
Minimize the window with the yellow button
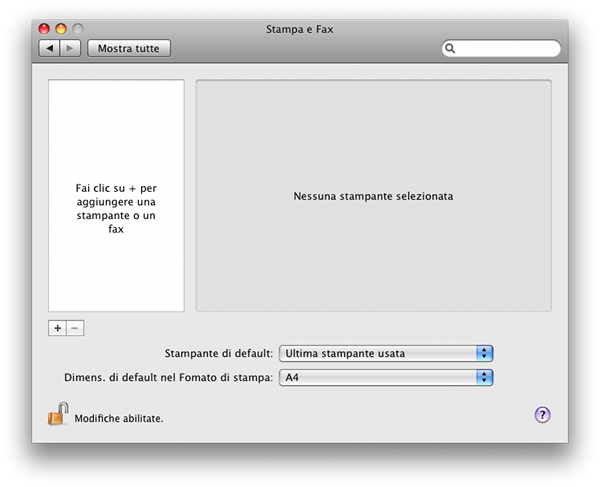point(61,29)
